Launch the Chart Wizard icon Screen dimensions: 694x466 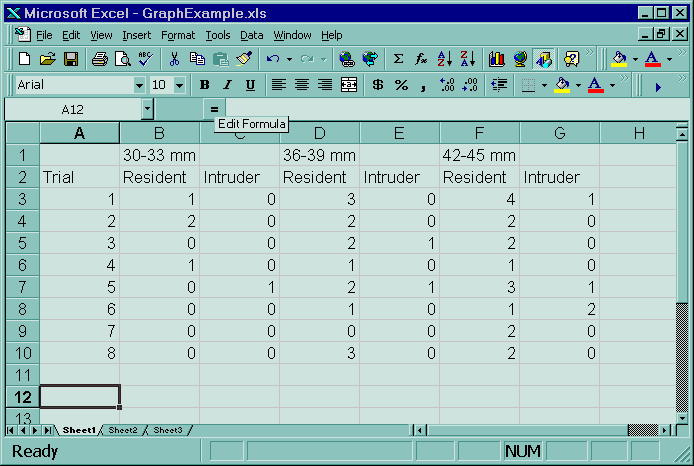497,58
